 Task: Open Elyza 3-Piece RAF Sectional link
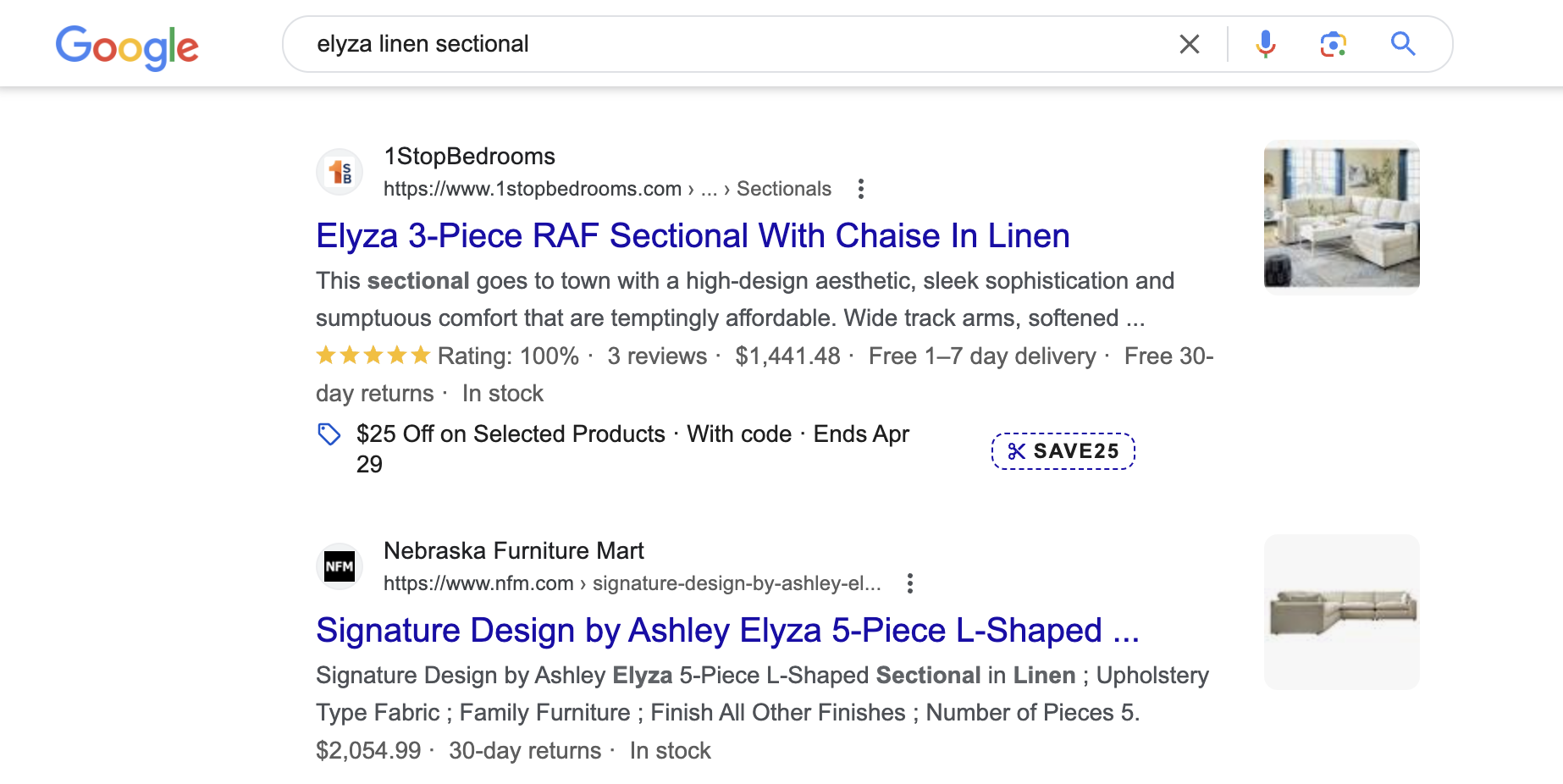[693, 236]
